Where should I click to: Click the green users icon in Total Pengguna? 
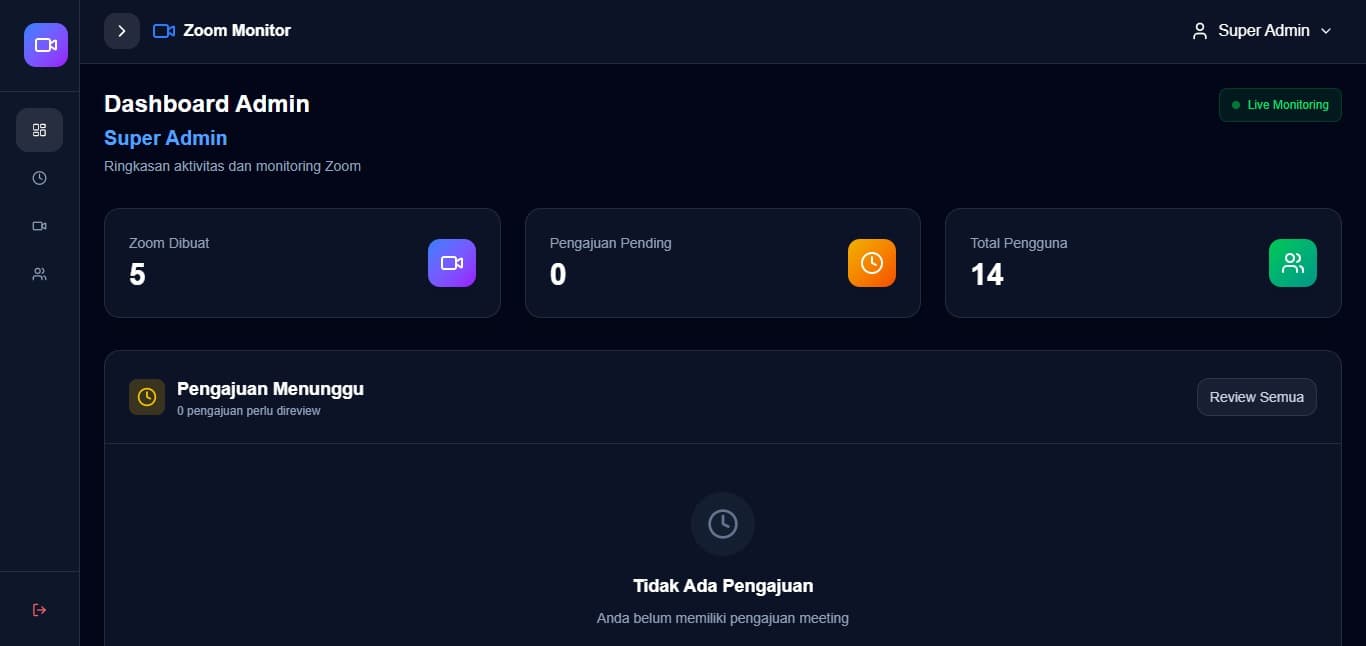click(1293, 263)
